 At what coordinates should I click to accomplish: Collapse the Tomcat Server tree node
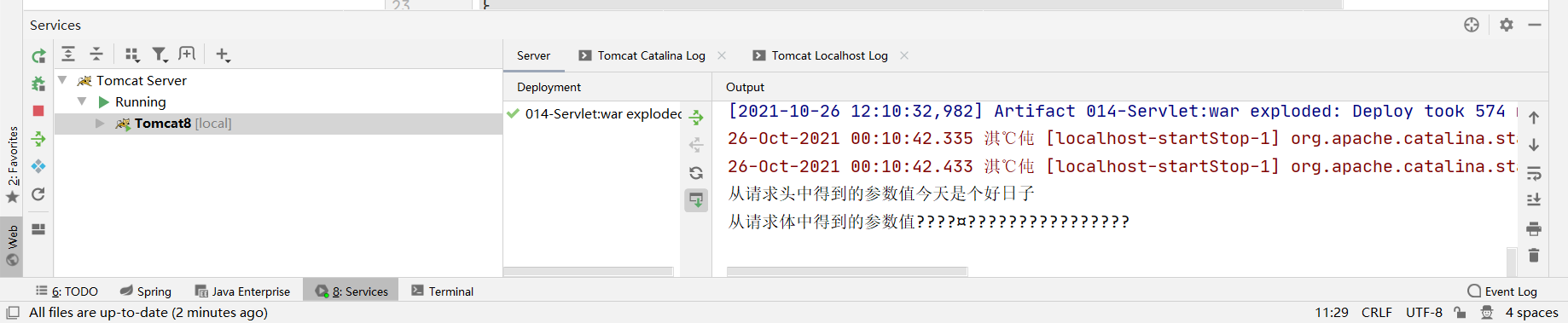click(x=62, y=80)
